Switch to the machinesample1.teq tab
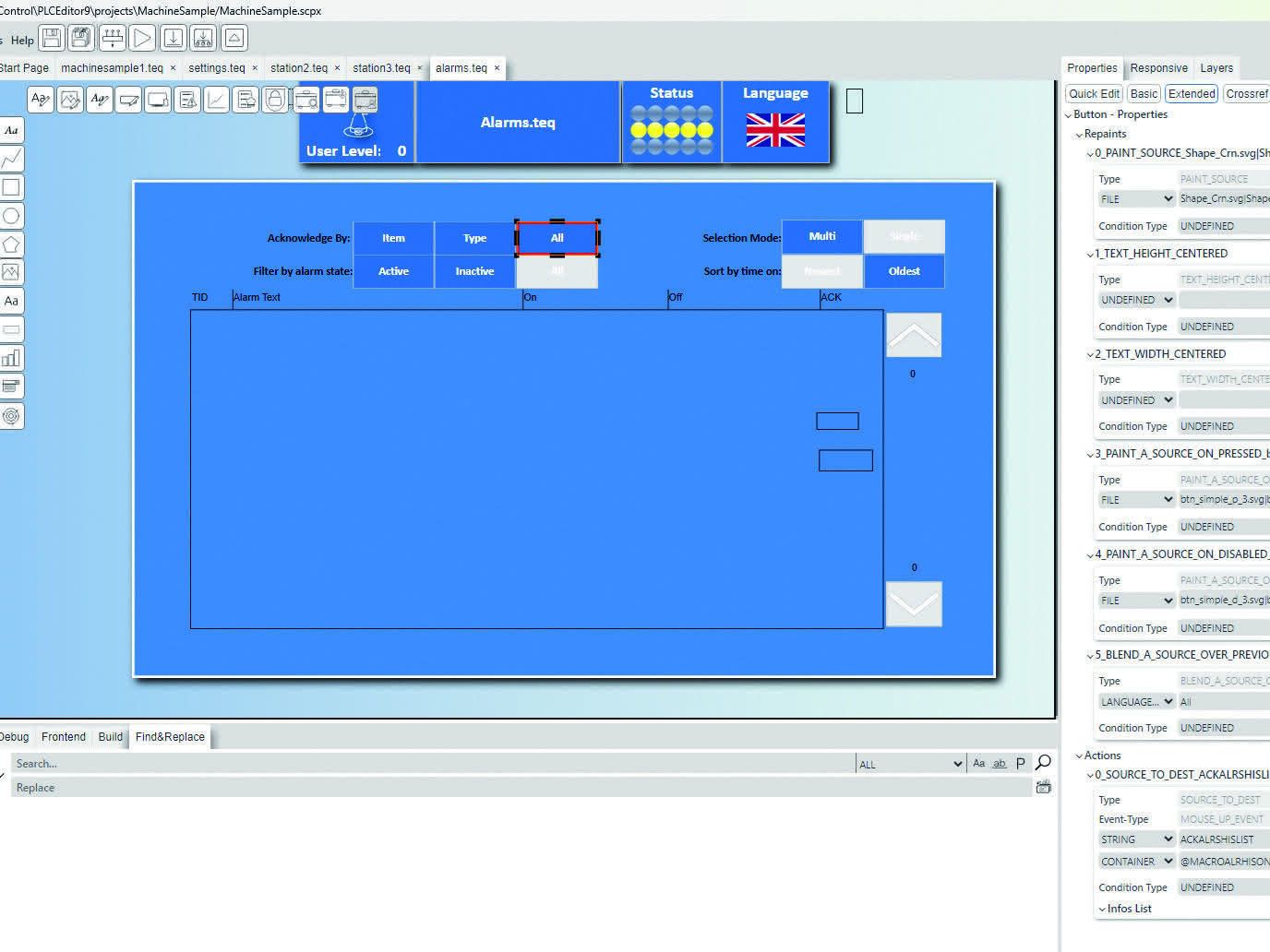Viewport: 1270px width, 952px height. point(112,67)
